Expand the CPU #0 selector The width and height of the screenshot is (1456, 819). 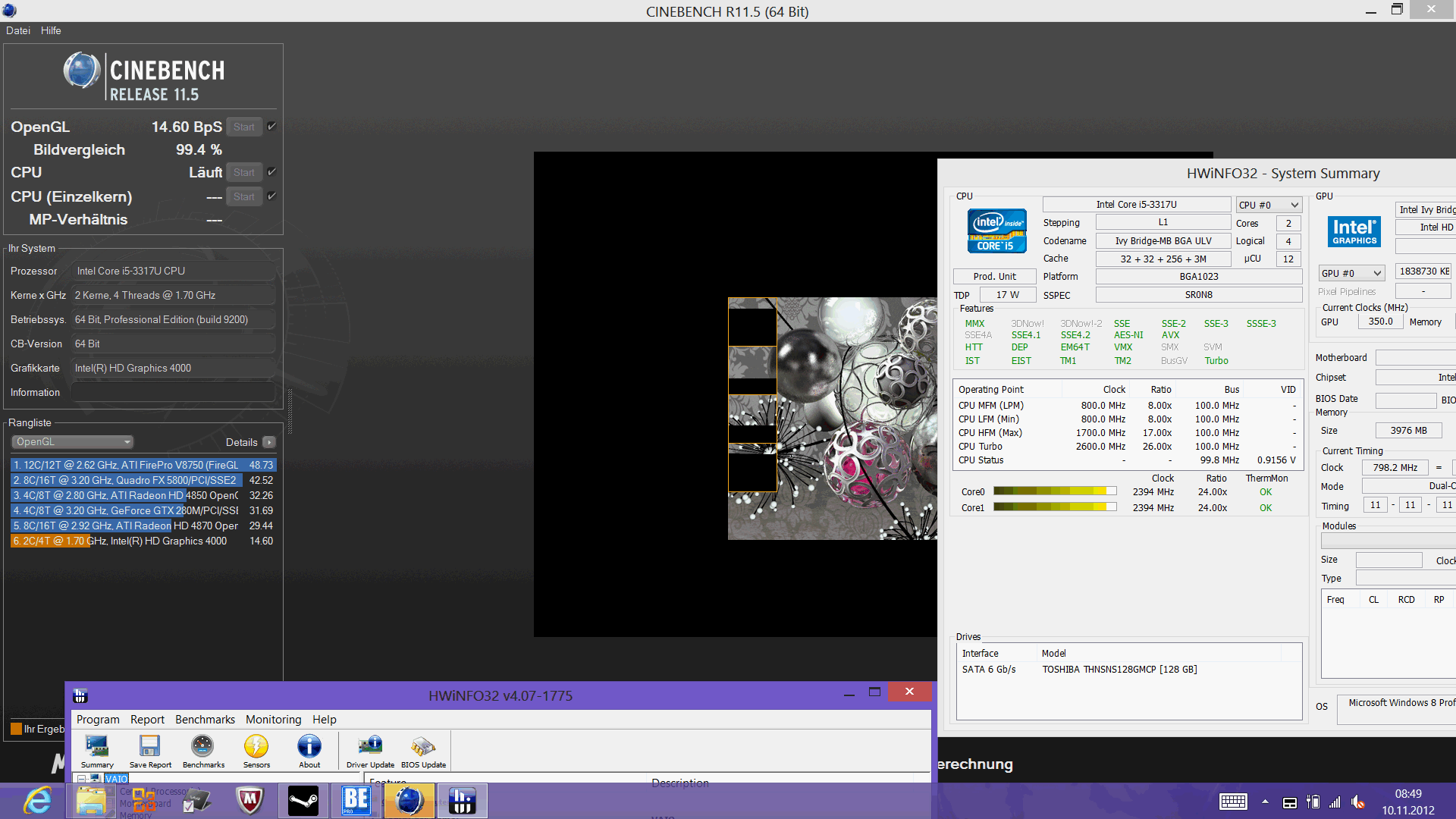1269,205
